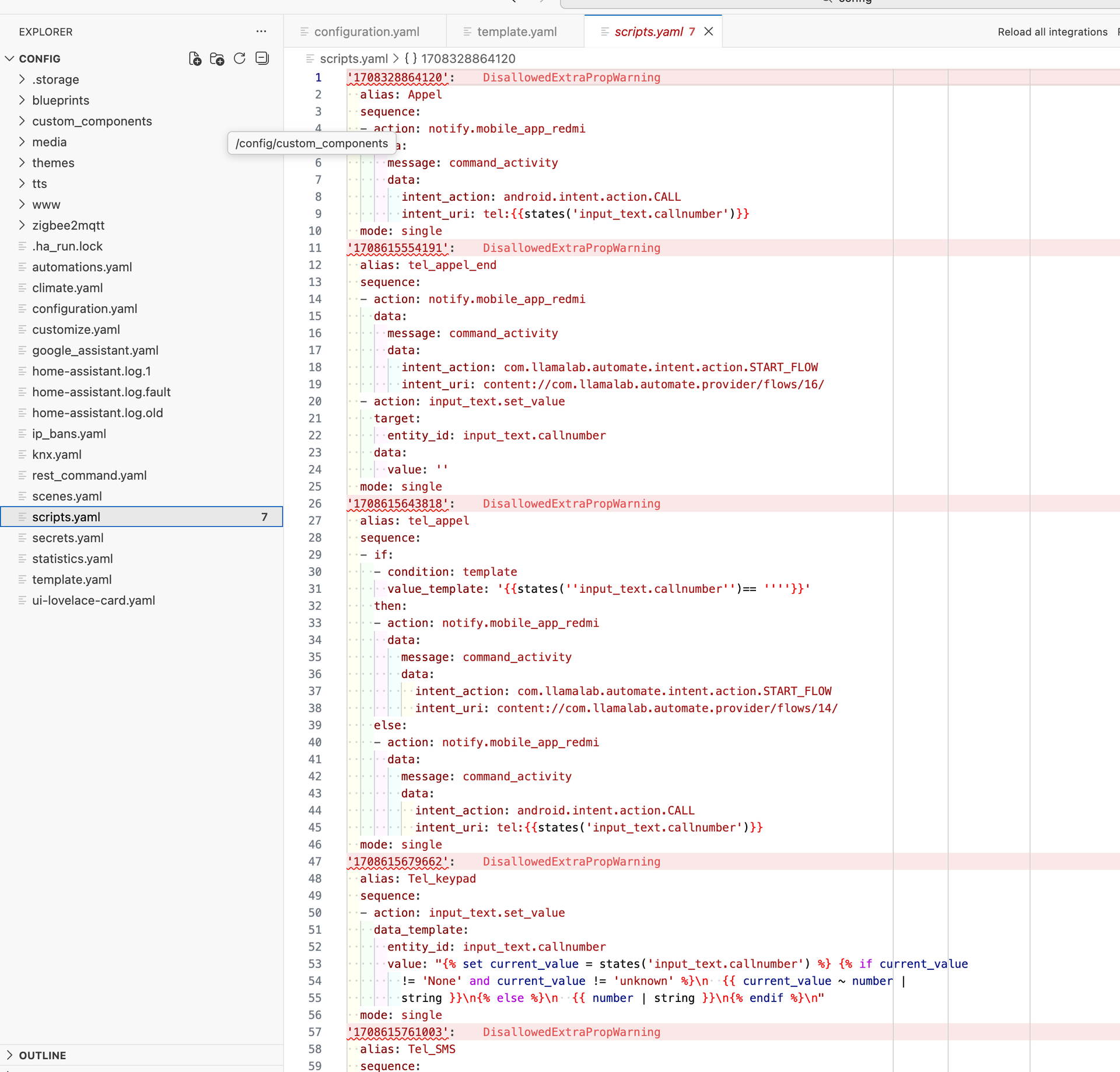The image size is (1120, 1072).
Task: Collapse all folders in Explorer
Action: click(262, 59)
